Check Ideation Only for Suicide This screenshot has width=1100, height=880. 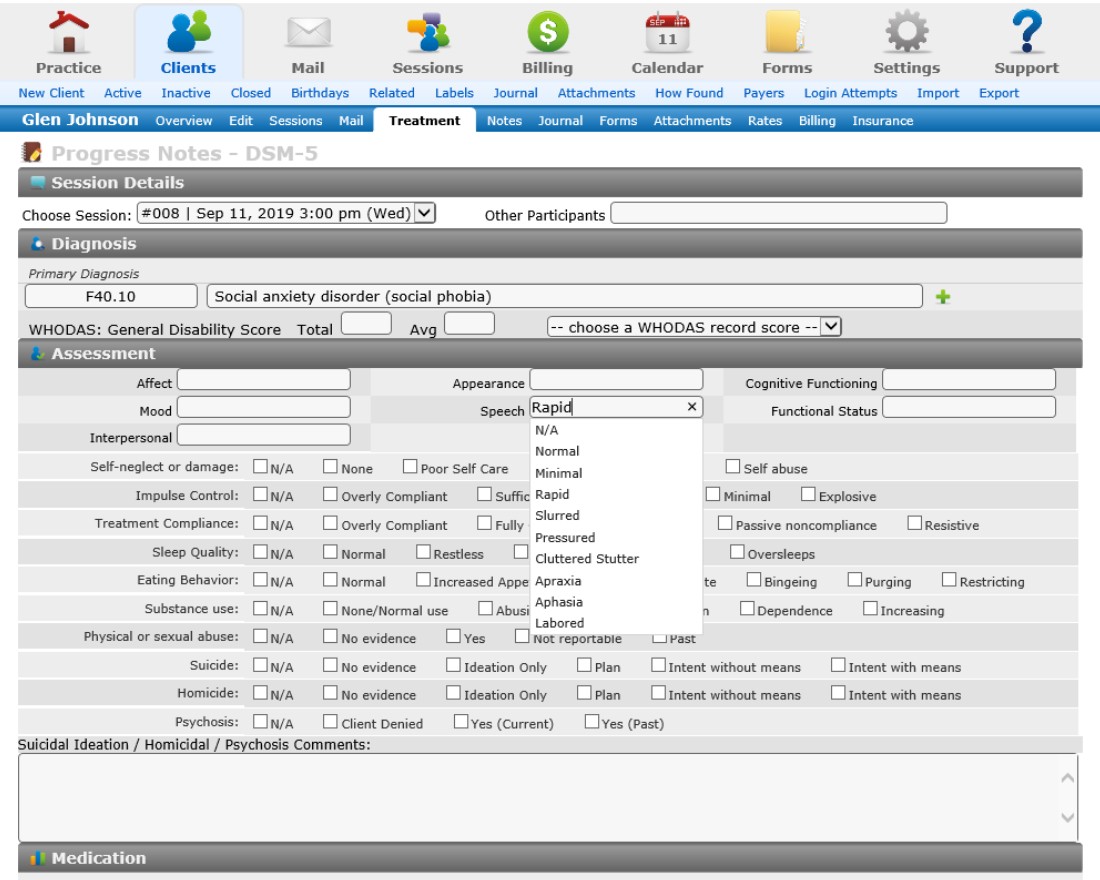(453, 665)
